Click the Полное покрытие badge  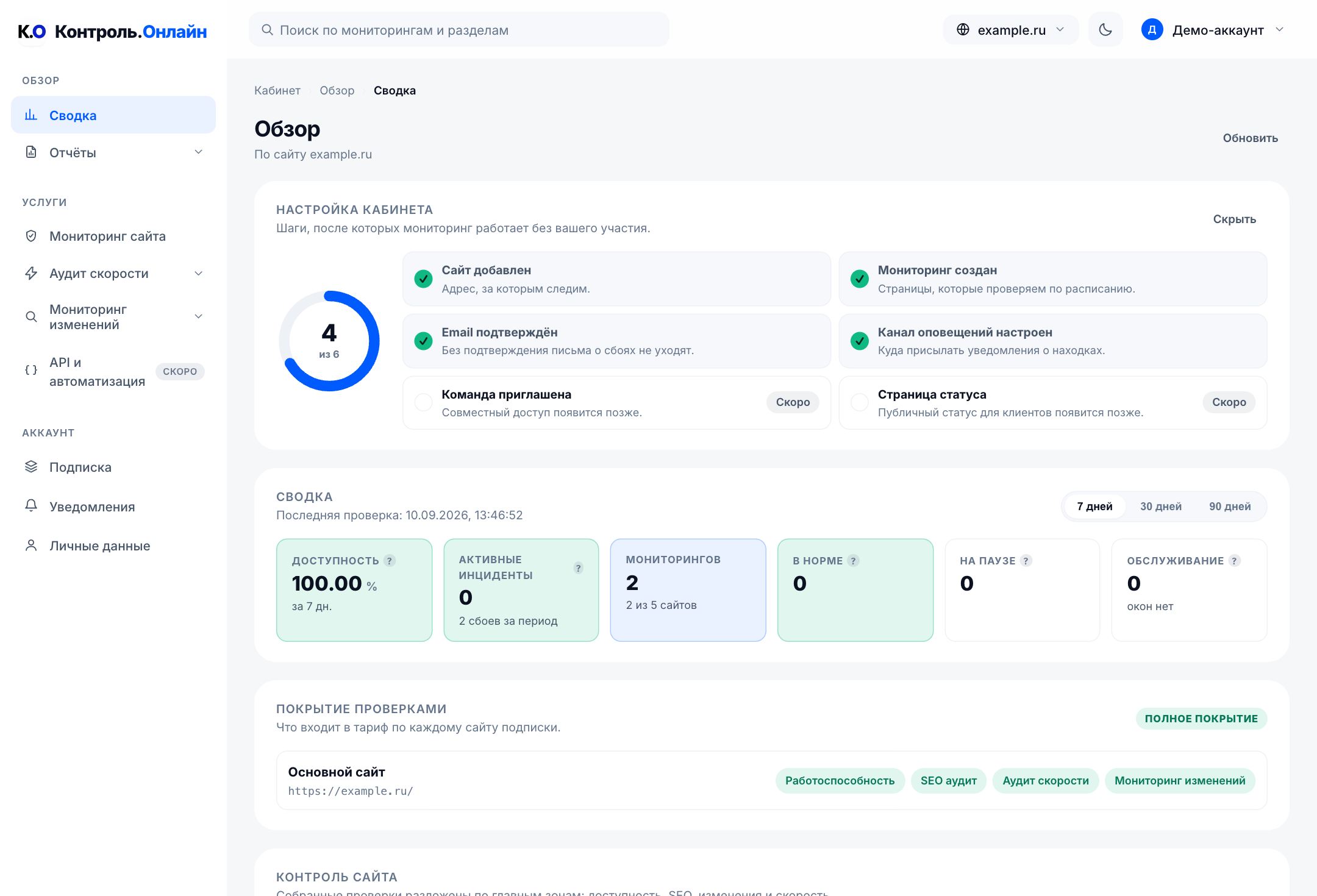tap(1201, 719)
